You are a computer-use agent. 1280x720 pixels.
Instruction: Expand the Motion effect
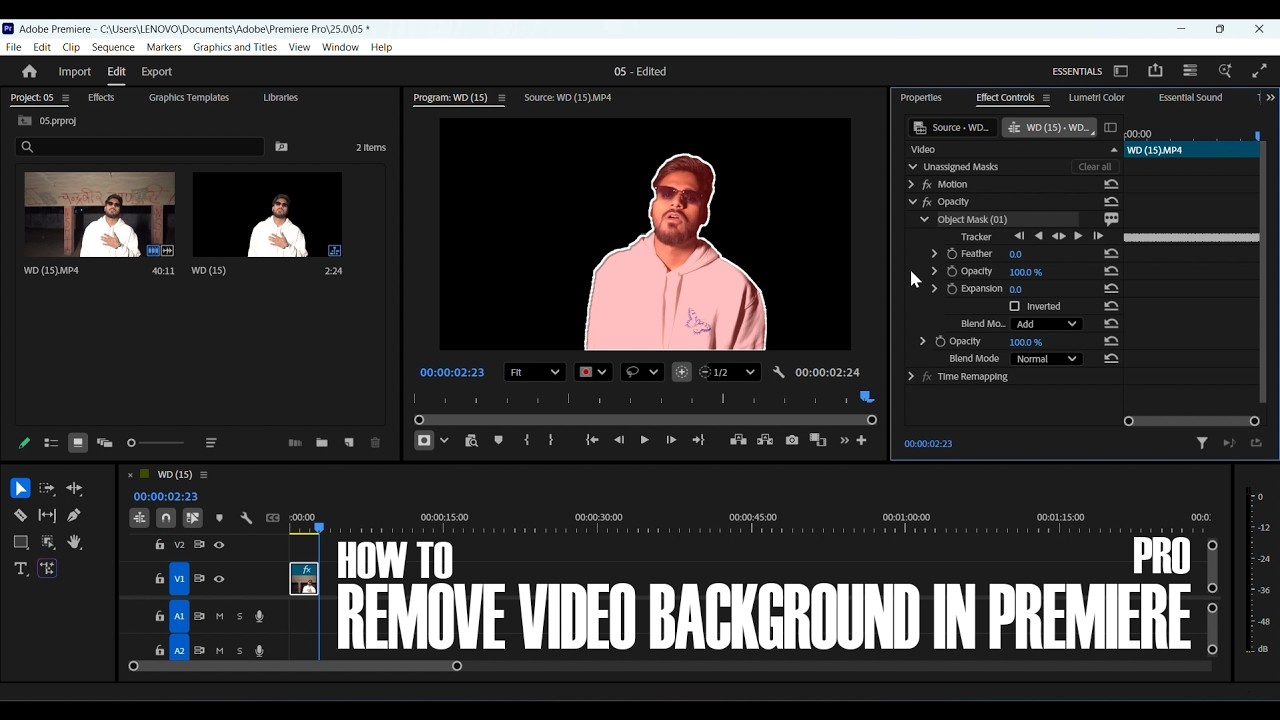point(911,184)
